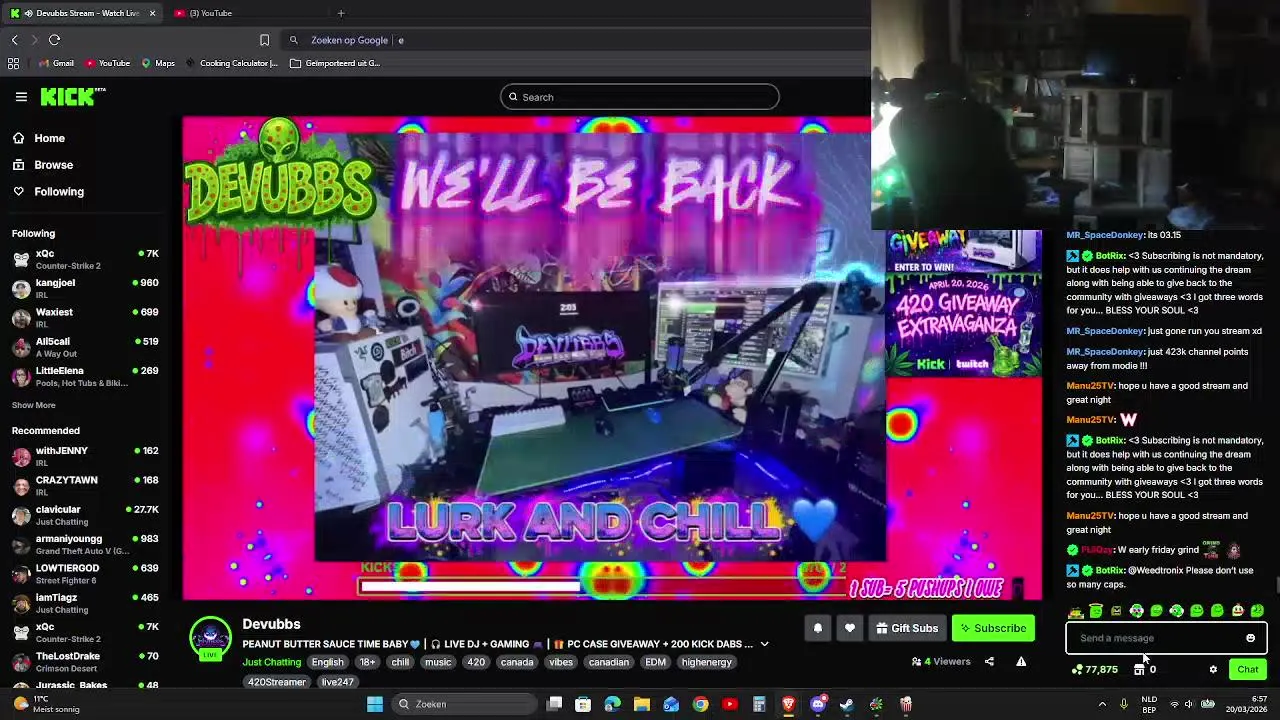Screen dimensions: 1280x720
Task: Select the English tag
Action: [327, 662]
